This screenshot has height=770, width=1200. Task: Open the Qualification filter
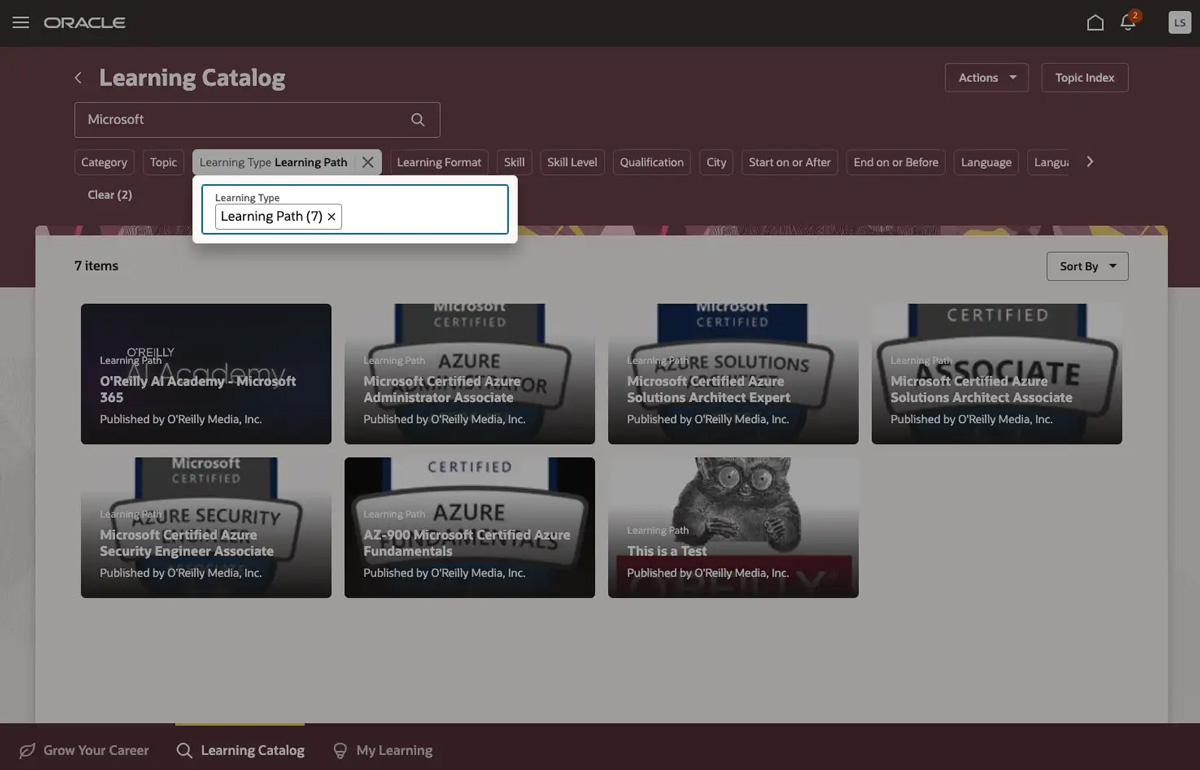[x=652, y=162]
